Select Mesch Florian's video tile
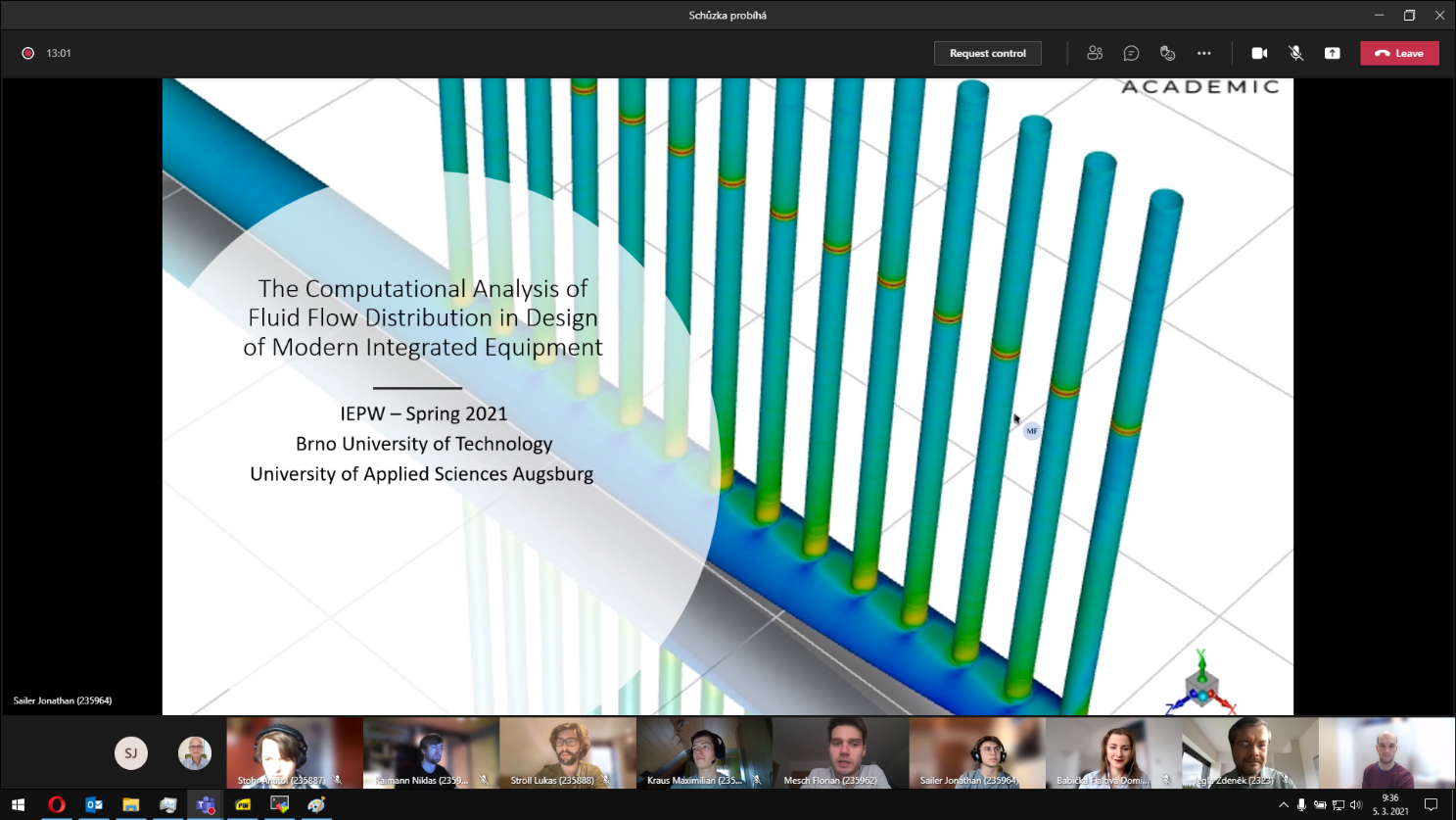The height and width of the screenshot is (820, 1456). [x=841, y=752]
